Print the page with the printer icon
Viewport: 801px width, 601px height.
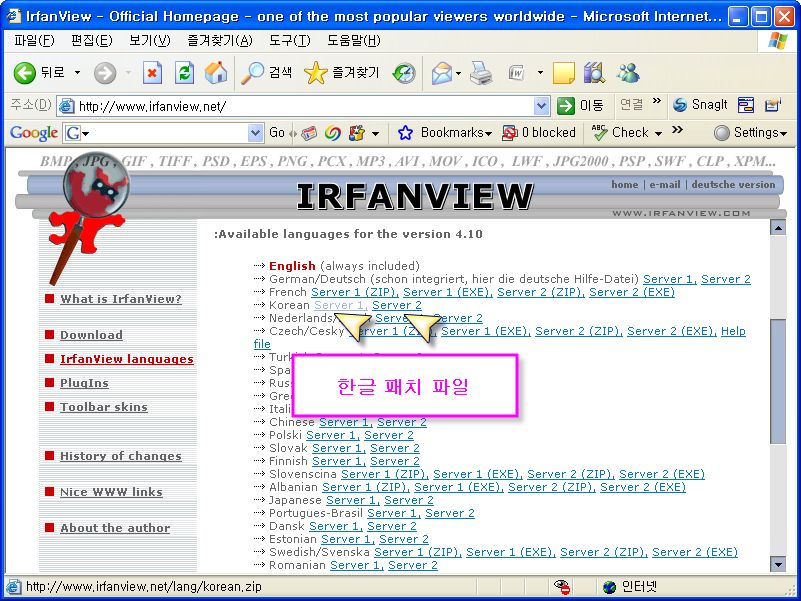480,73
